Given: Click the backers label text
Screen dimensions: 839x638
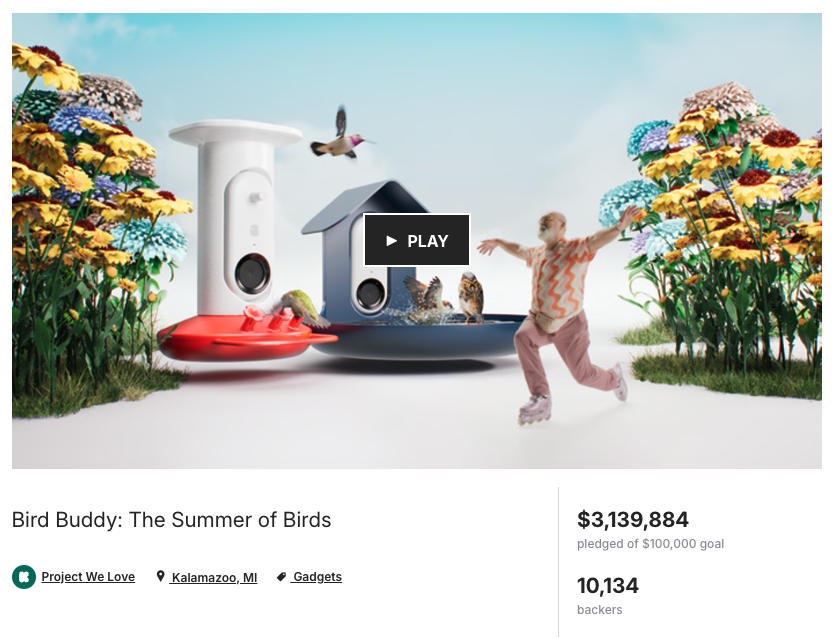Looking at the screenshot, I should (x=599, y=610).
